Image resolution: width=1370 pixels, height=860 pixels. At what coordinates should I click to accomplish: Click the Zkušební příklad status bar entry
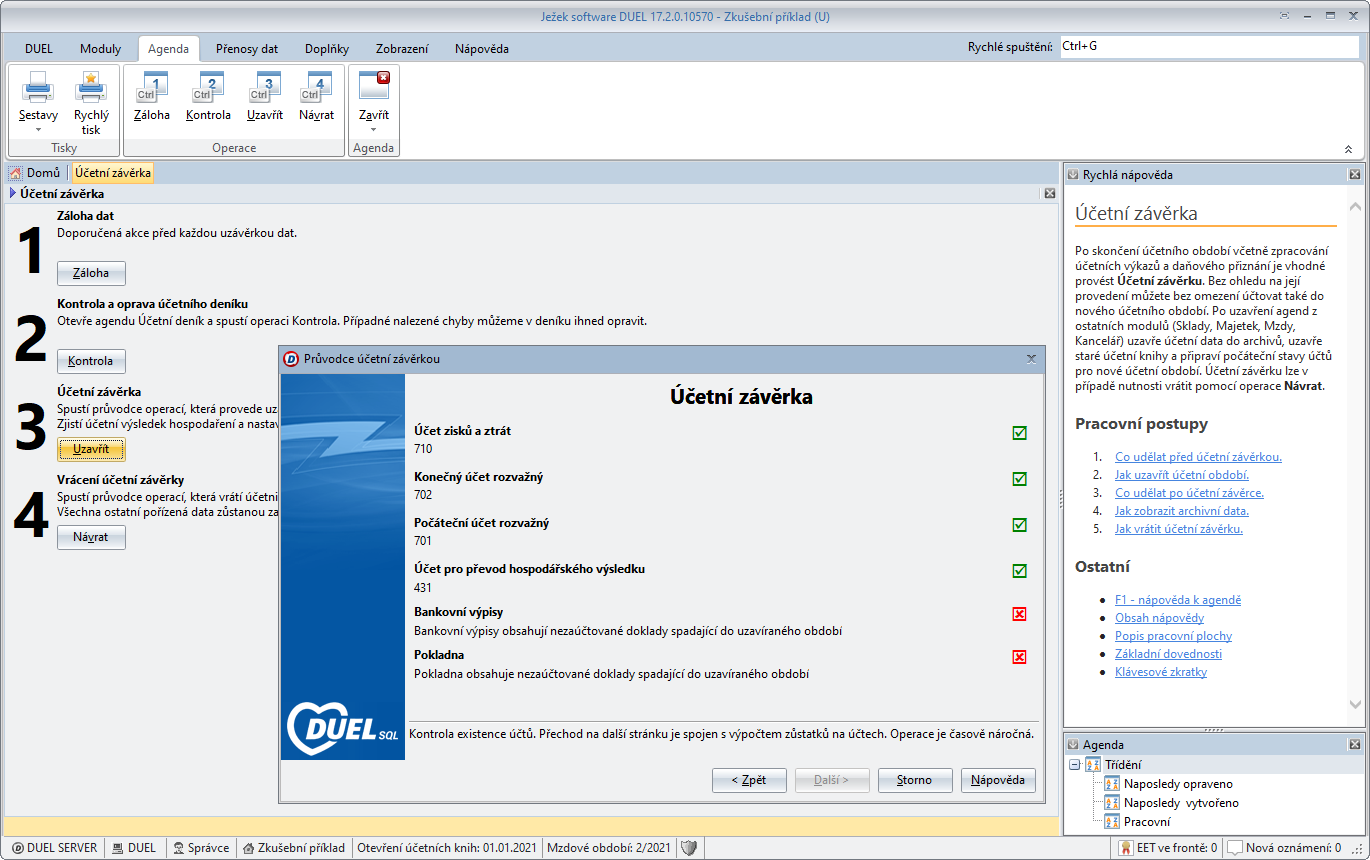(x=294, y=848)
